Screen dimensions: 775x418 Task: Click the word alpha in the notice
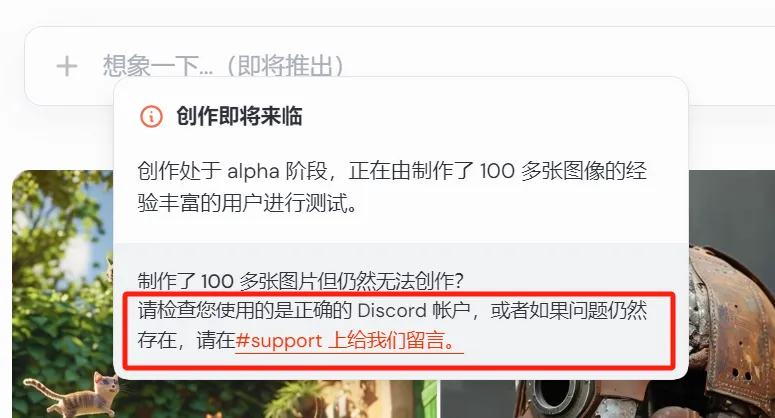tap(253, 171)
